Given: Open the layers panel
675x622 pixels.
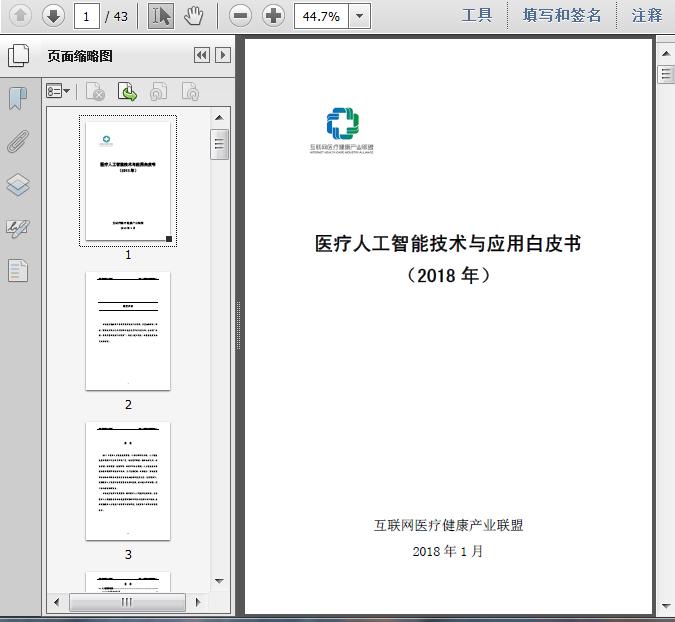Looking at the screenshot, I should point(18,185).
